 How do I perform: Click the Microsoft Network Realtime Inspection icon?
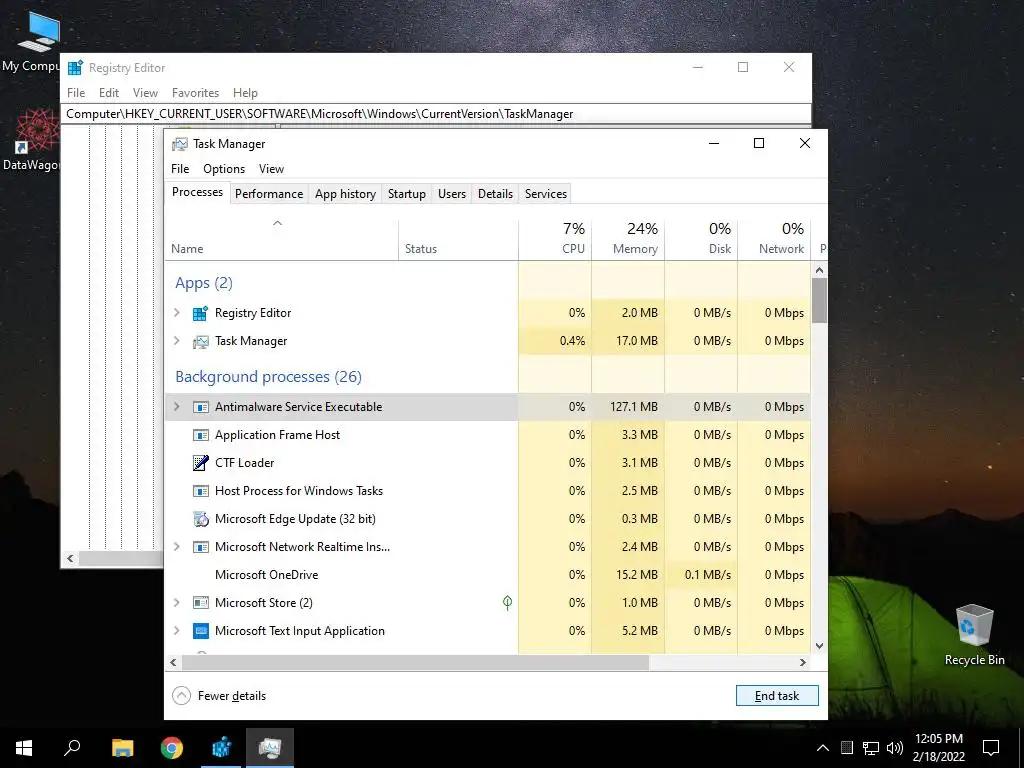(200, 547)
